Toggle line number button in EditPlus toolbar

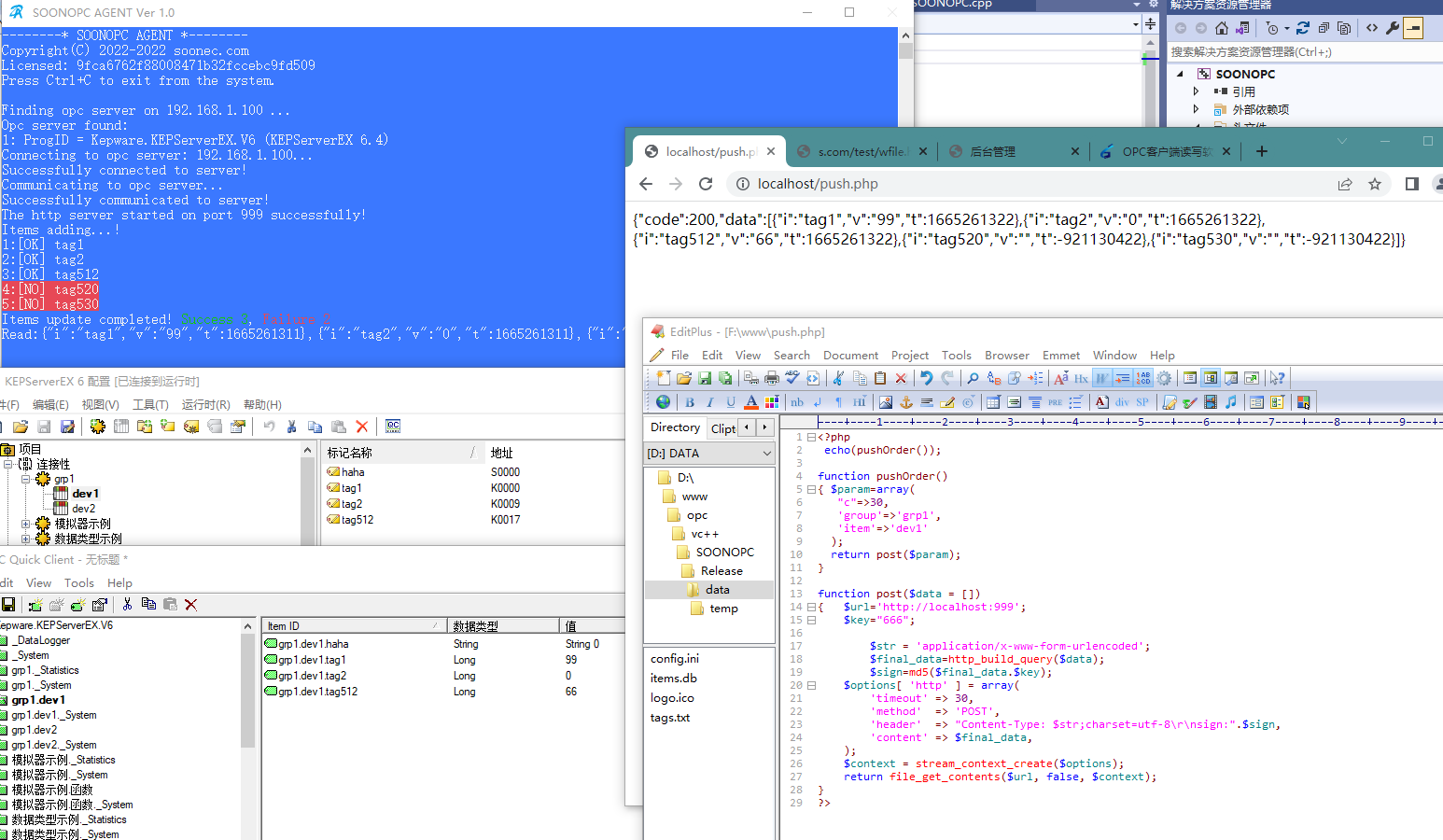(1143, 378)
